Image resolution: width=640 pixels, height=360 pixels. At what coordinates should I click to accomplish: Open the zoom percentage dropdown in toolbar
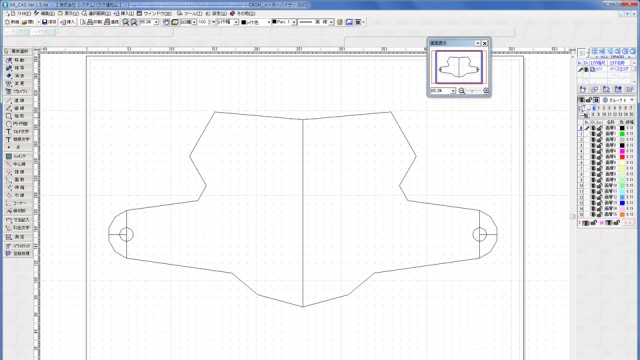[x=156, y=22]
